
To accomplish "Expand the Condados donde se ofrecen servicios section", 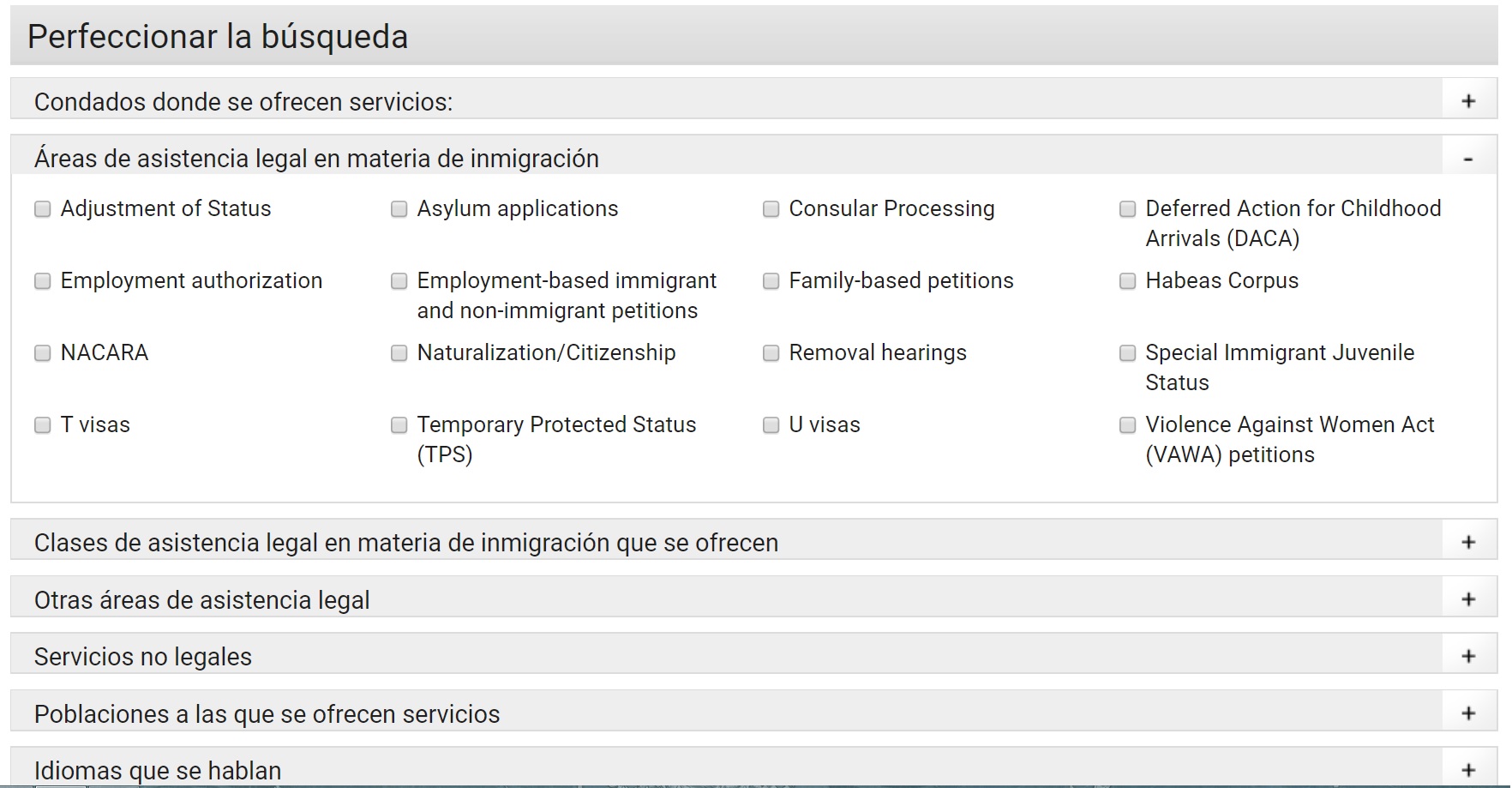I will tap(1469, 100).
